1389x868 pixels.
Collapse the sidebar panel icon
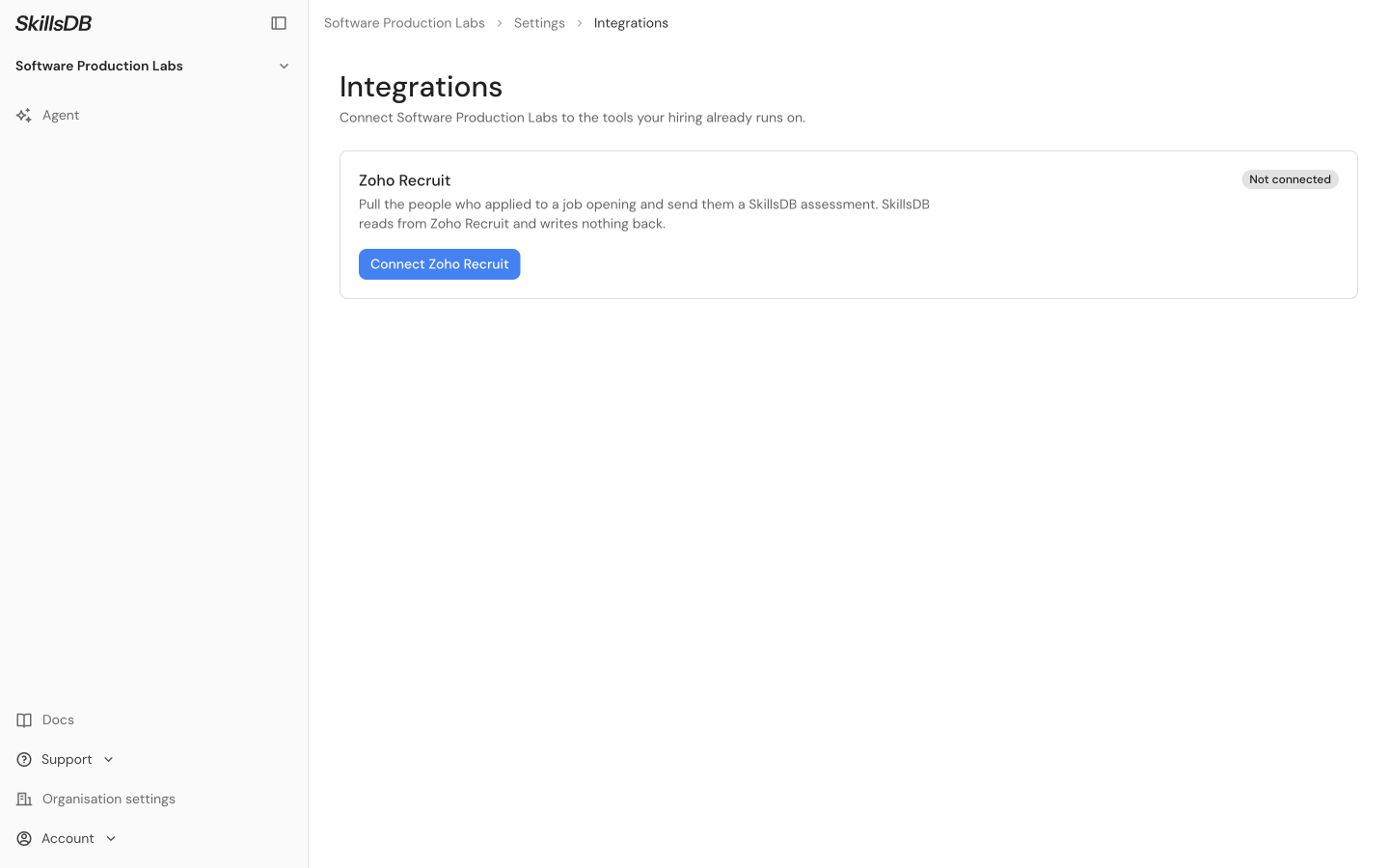[279, 23]
